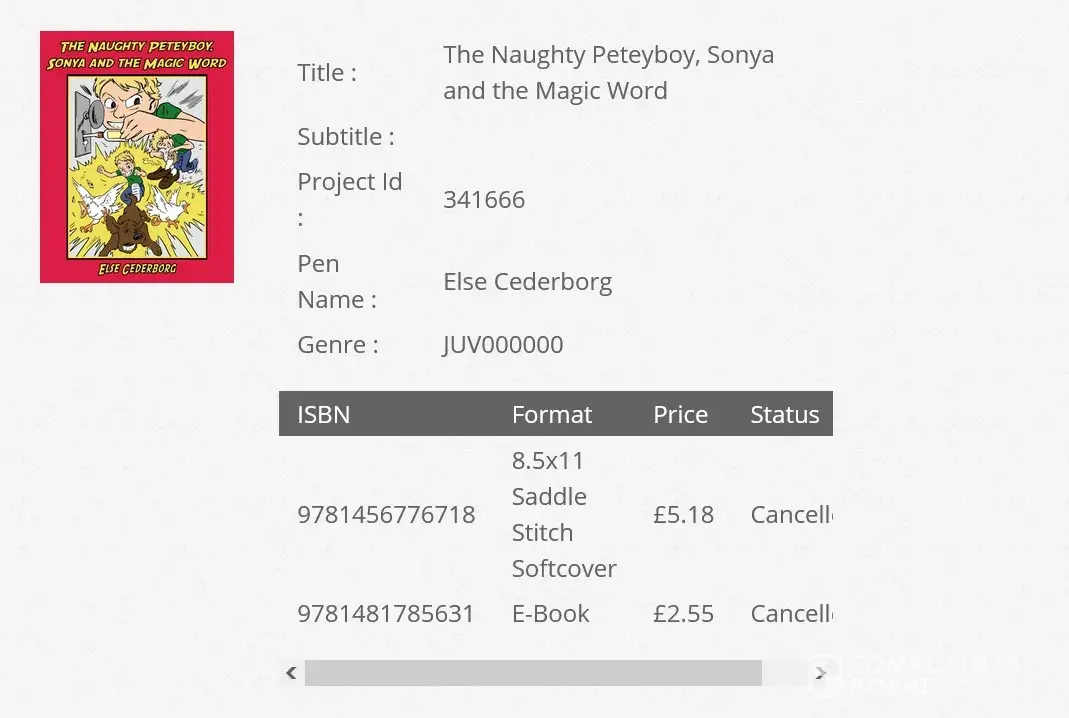Click the E-Book format cell
The width and height of the screenshot is (1069, 718).
[x=551, y=613]
